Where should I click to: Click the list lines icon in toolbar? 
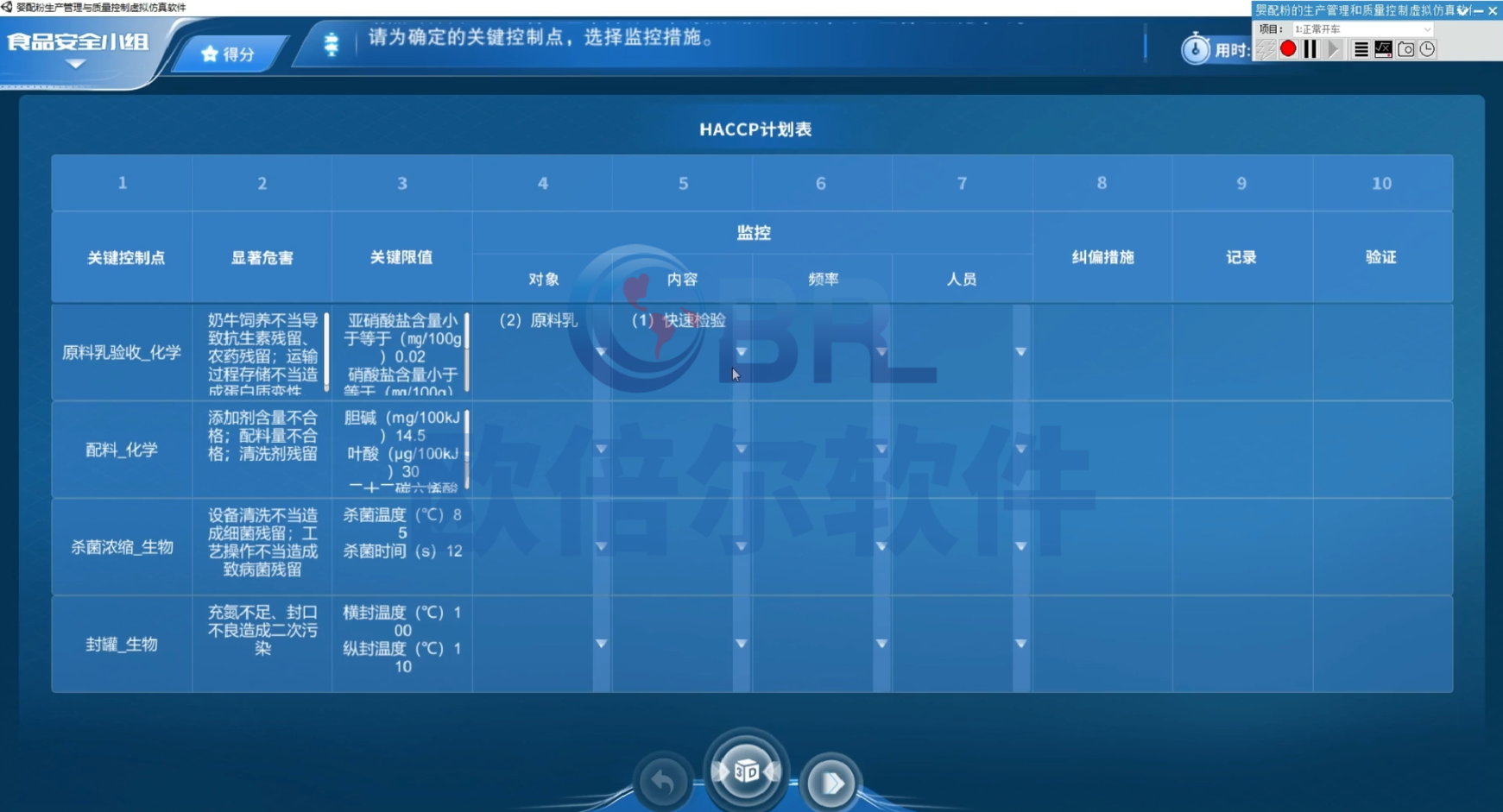point(1361,49)
